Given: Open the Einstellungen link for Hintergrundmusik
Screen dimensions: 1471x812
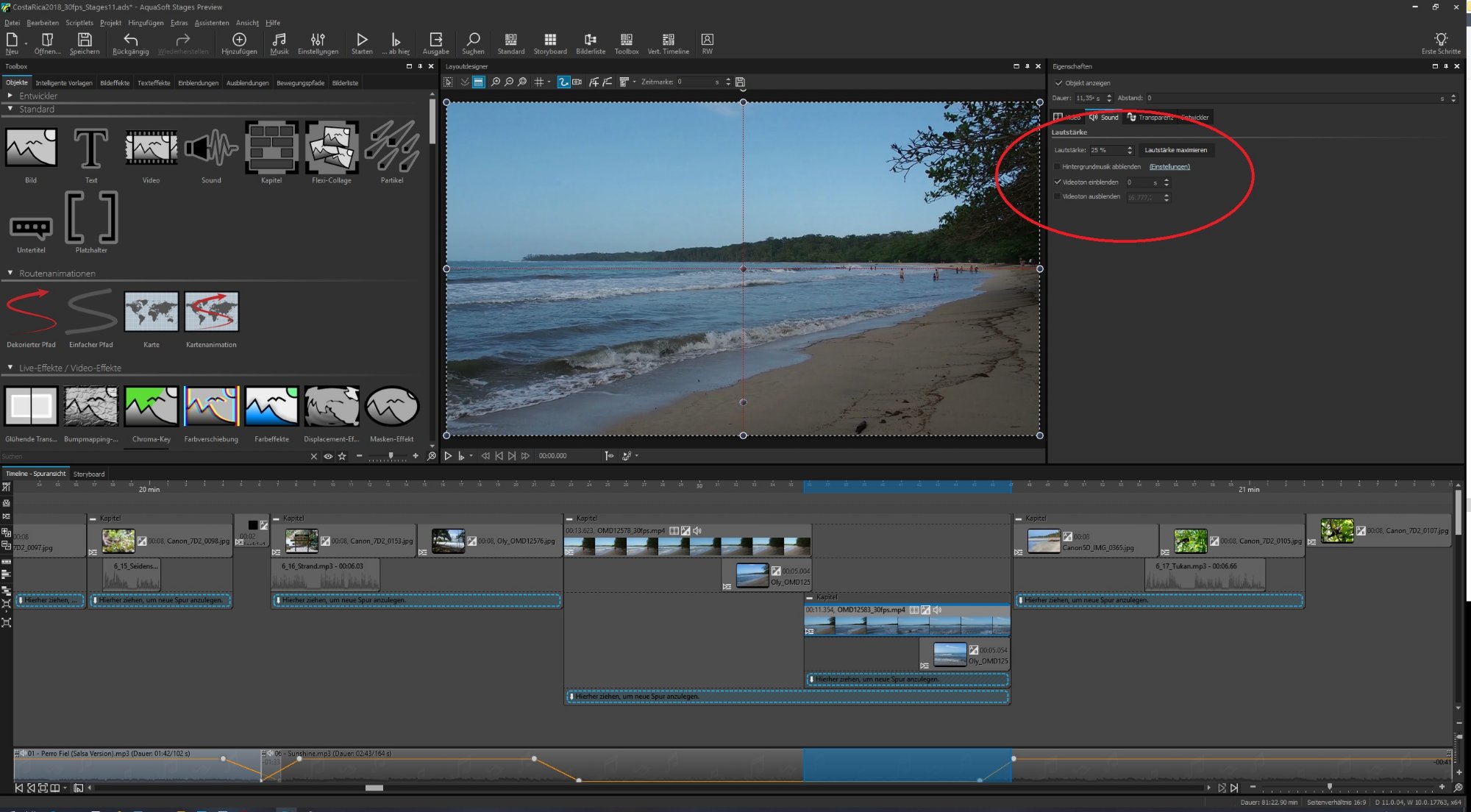Looking at the screenshot, I should (x=1169, y=167).
